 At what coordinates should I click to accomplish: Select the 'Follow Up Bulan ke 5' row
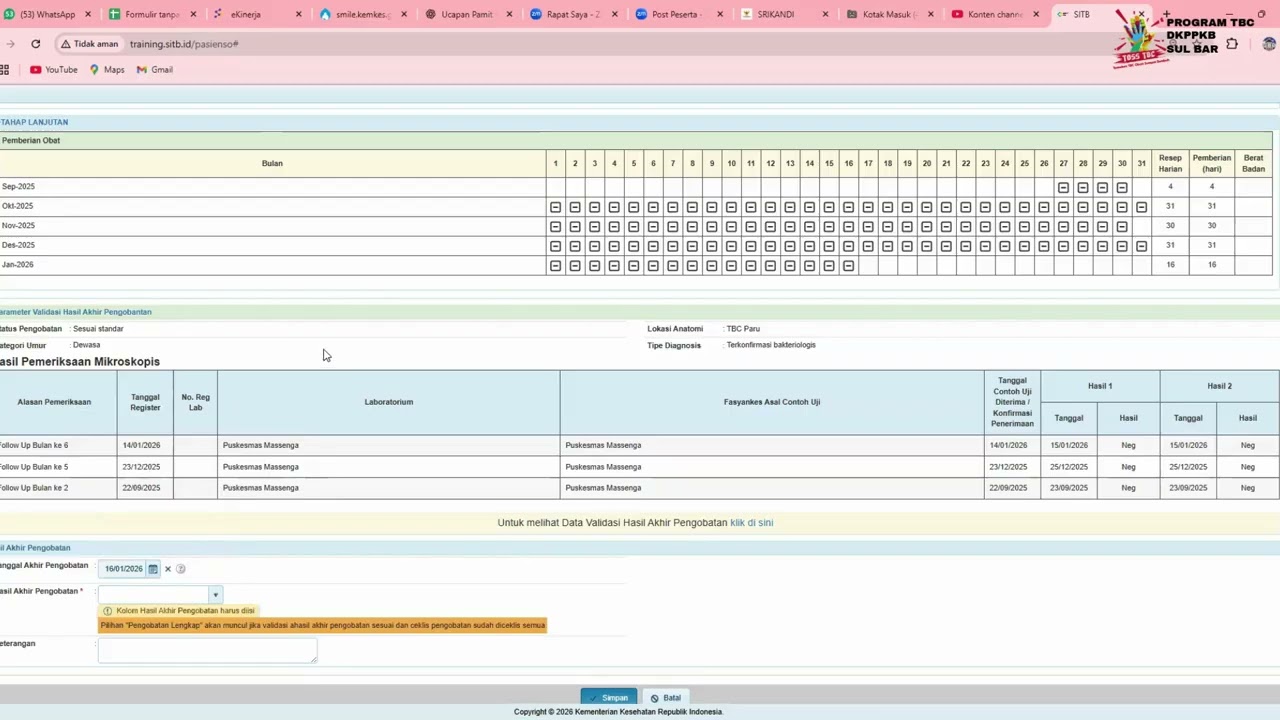pos(640,467)
